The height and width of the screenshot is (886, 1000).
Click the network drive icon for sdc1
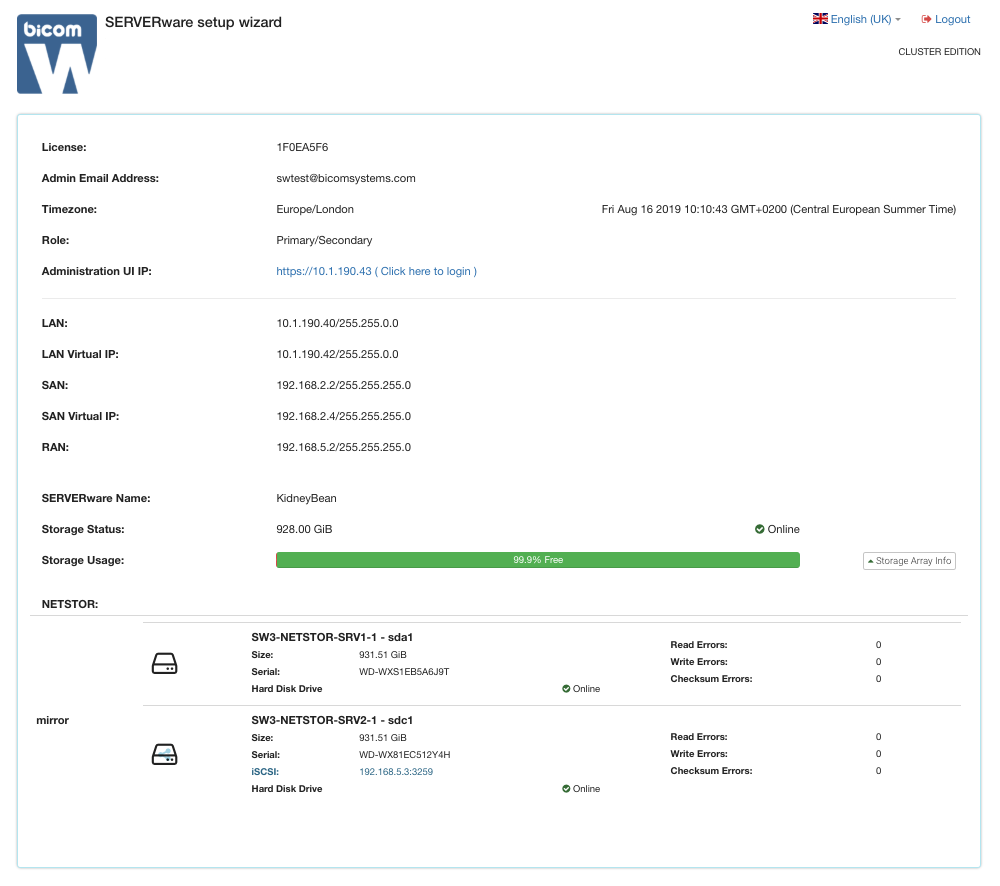point(165,755)
